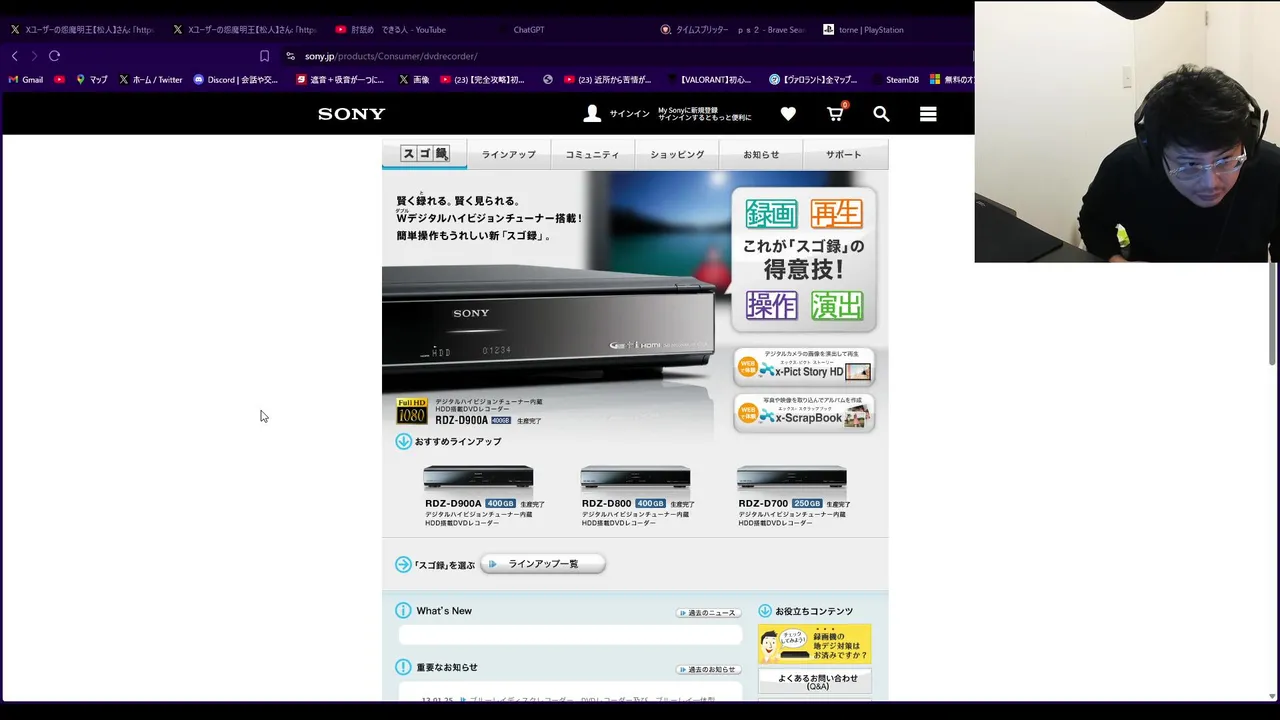The width and height of the screenshot is (1280, 720).
Task: Click the 演出 feature icon
Action: 836,305
